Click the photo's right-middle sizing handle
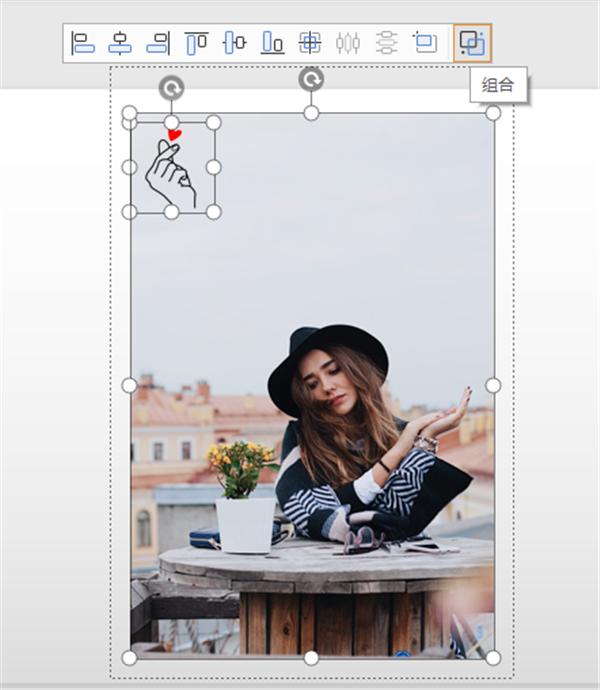The image size is (600, 690). (x=493, y=385)
